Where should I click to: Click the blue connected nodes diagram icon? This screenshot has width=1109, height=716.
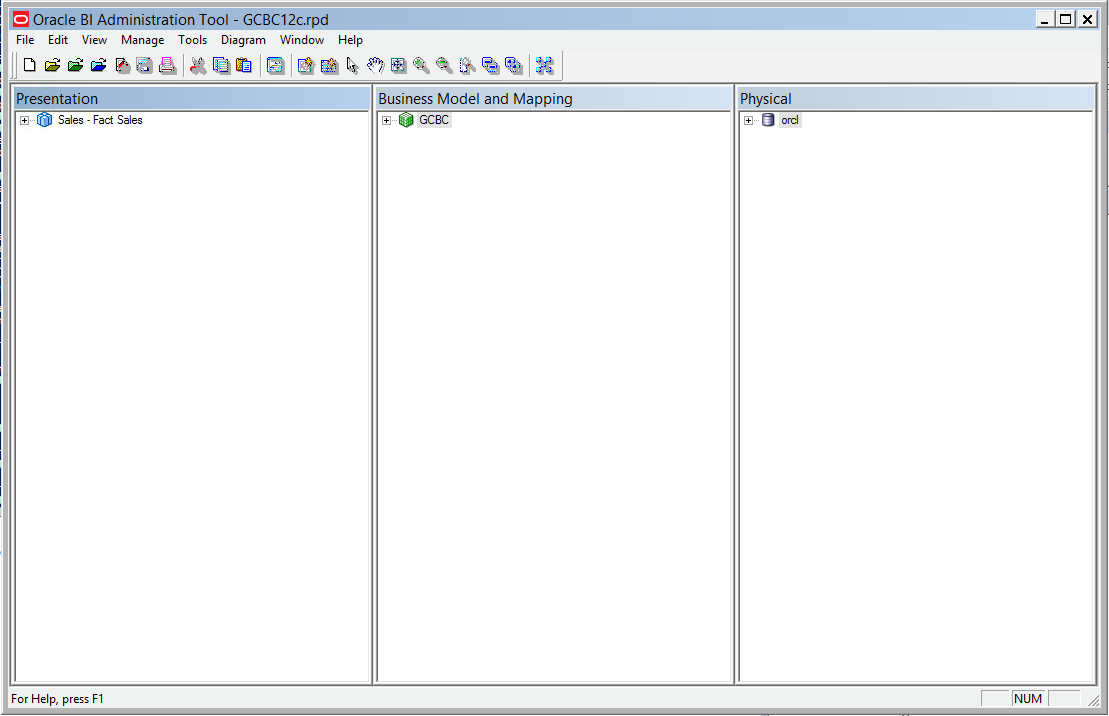tap(544, 66)
